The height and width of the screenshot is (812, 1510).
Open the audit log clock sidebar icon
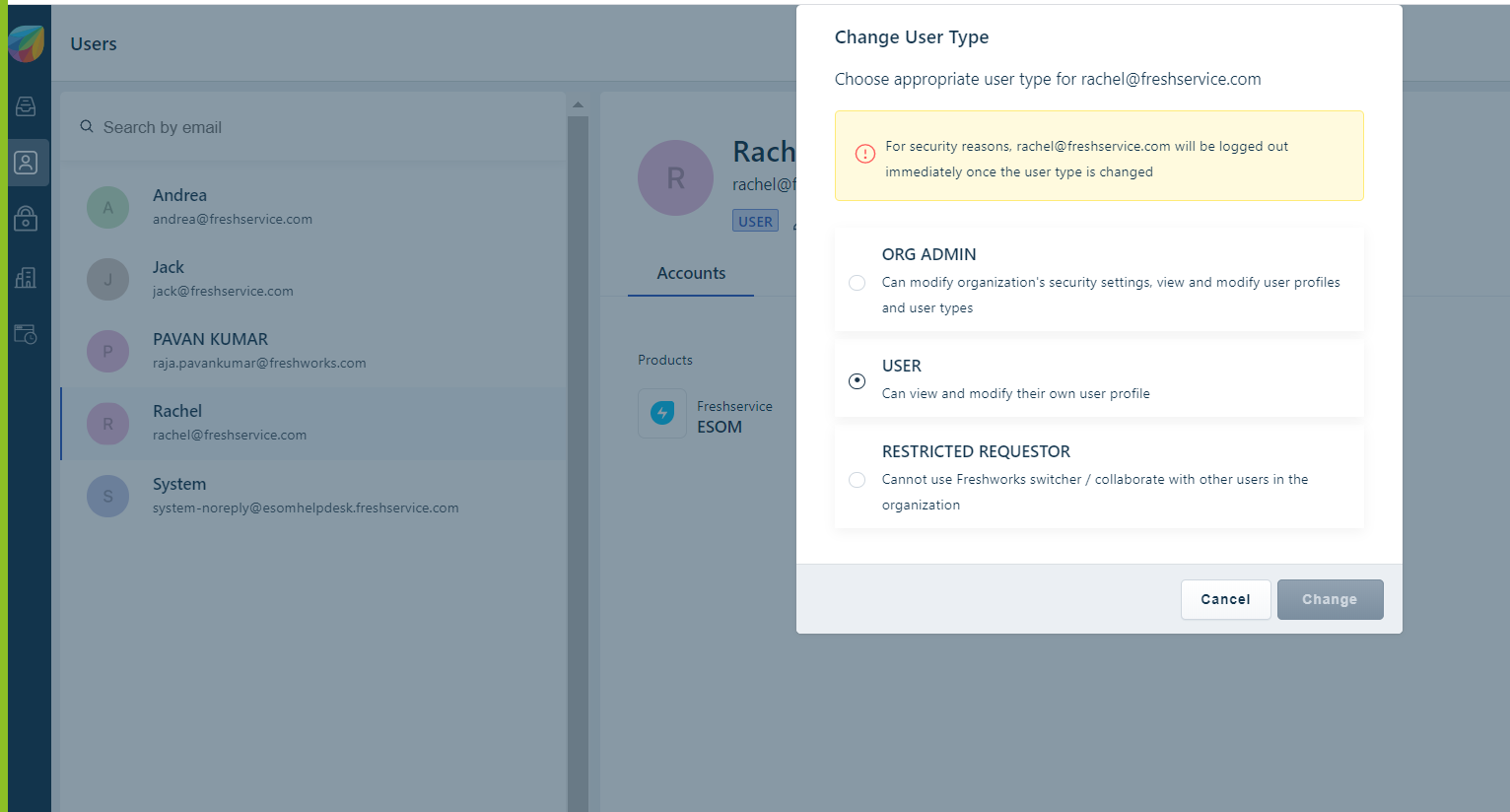pos(26,335)
